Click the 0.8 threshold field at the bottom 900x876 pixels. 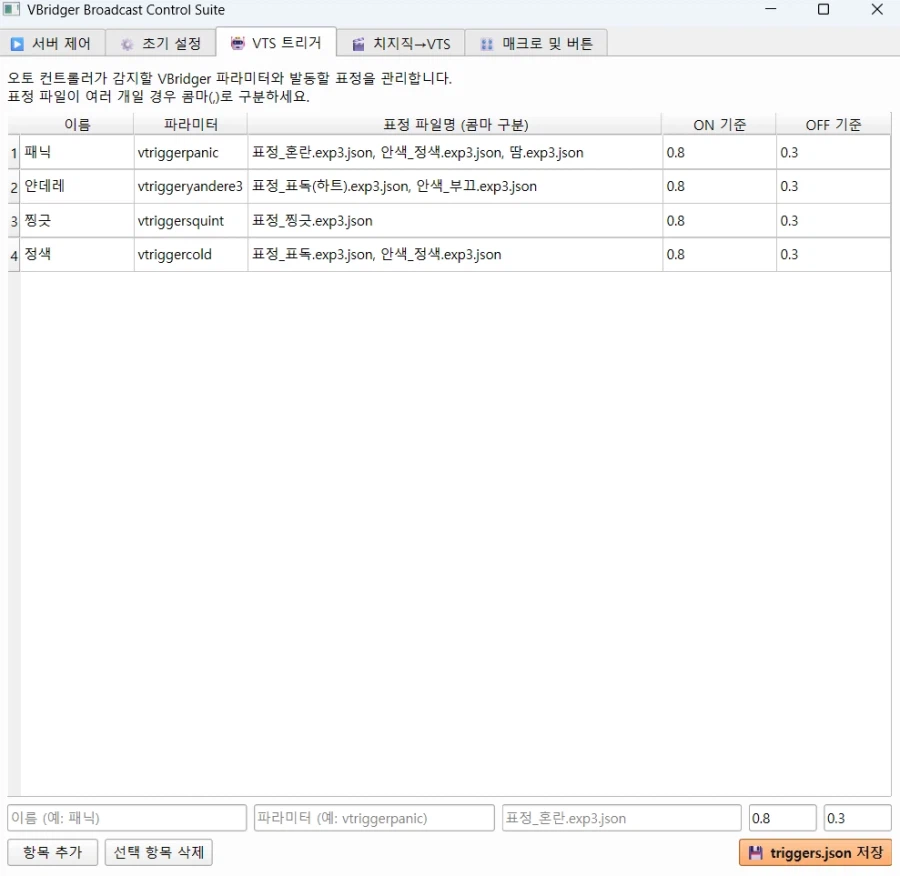pos(782,817)
